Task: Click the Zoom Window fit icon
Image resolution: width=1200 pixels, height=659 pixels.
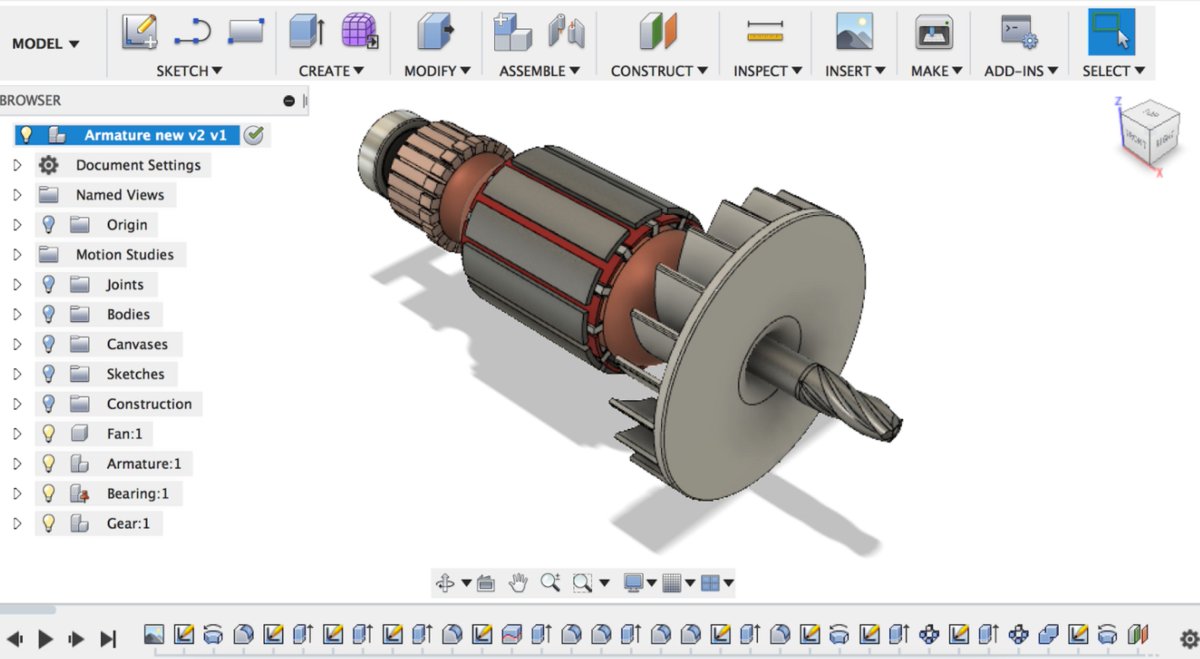Action: 583,582
